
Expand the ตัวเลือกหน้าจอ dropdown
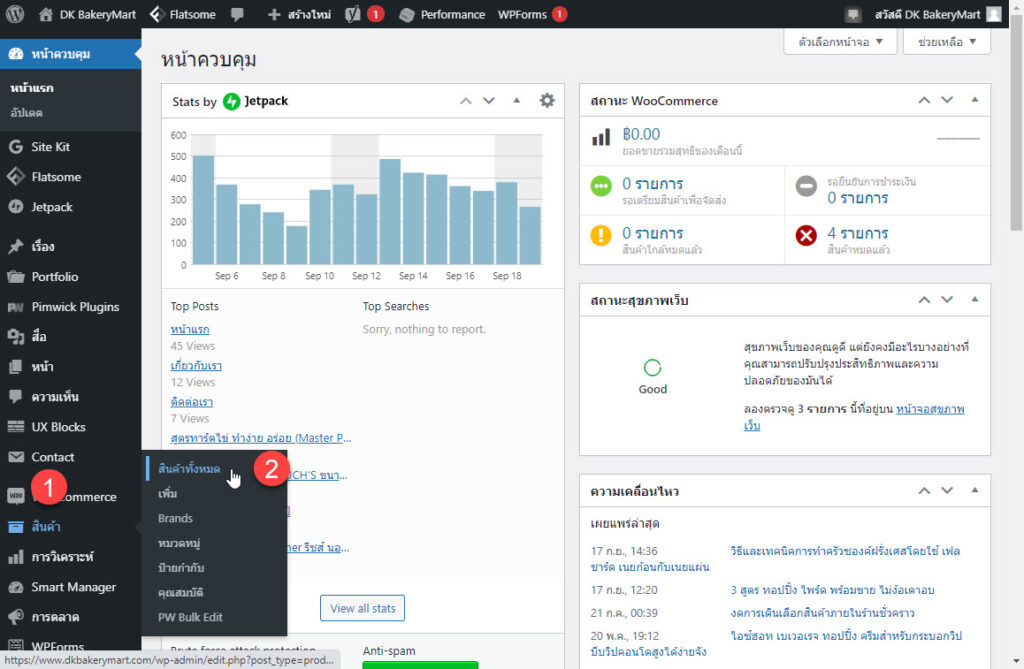point(840,42)
